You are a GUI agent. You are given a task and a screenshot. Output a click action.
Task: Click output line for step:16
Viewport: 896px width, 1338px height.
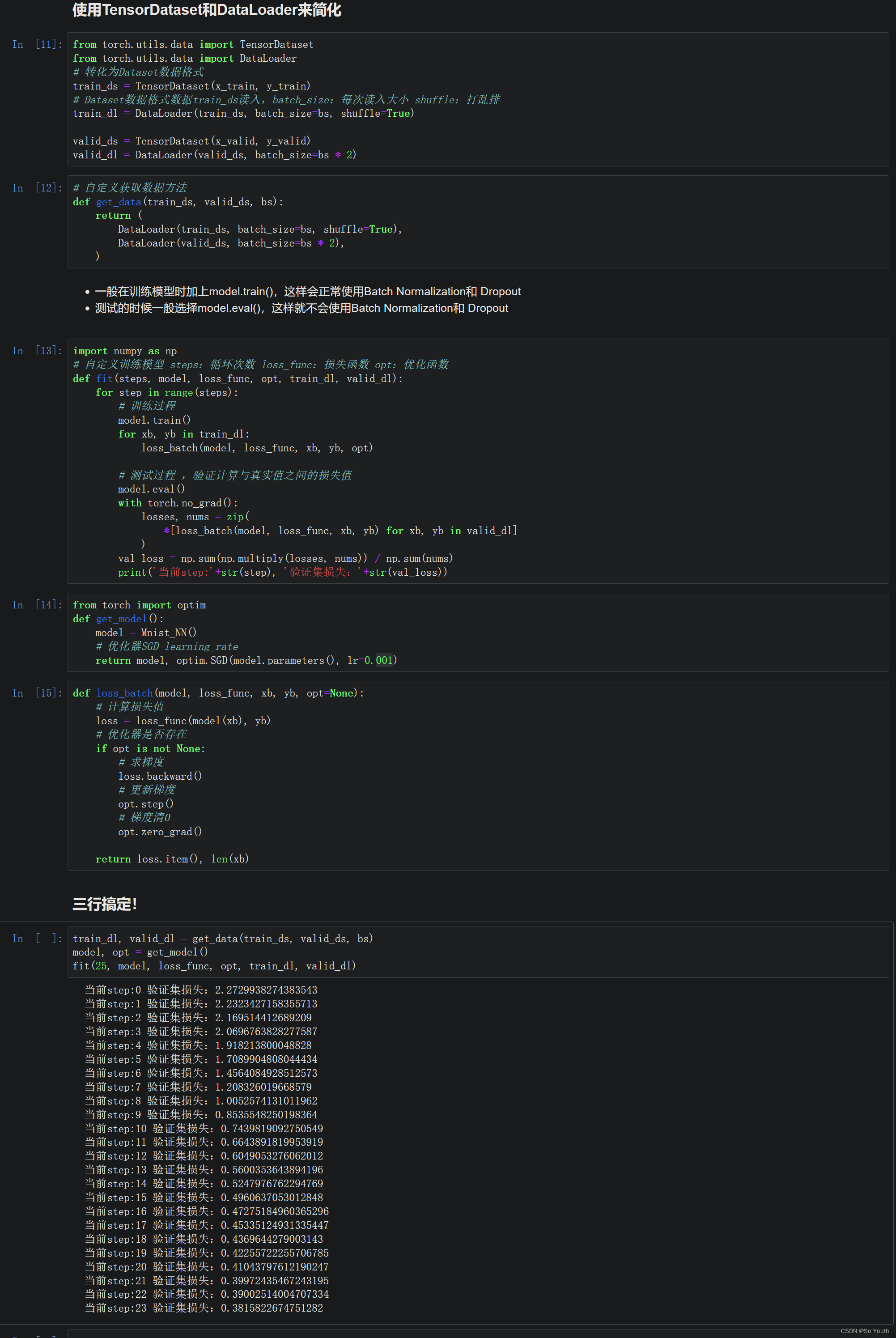click(x=207, y=1211)
